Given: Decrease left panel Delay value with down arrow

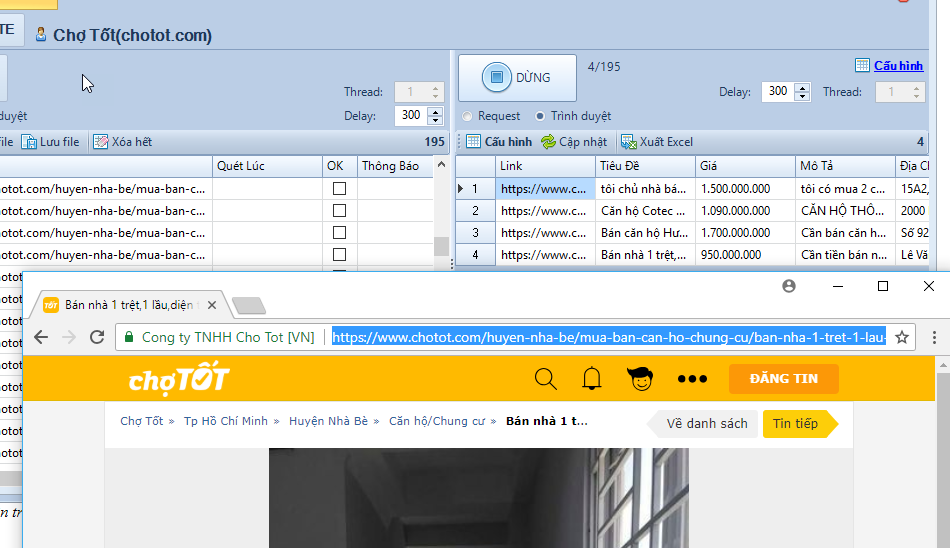Looking at the screenshot, I should (436, 120).
